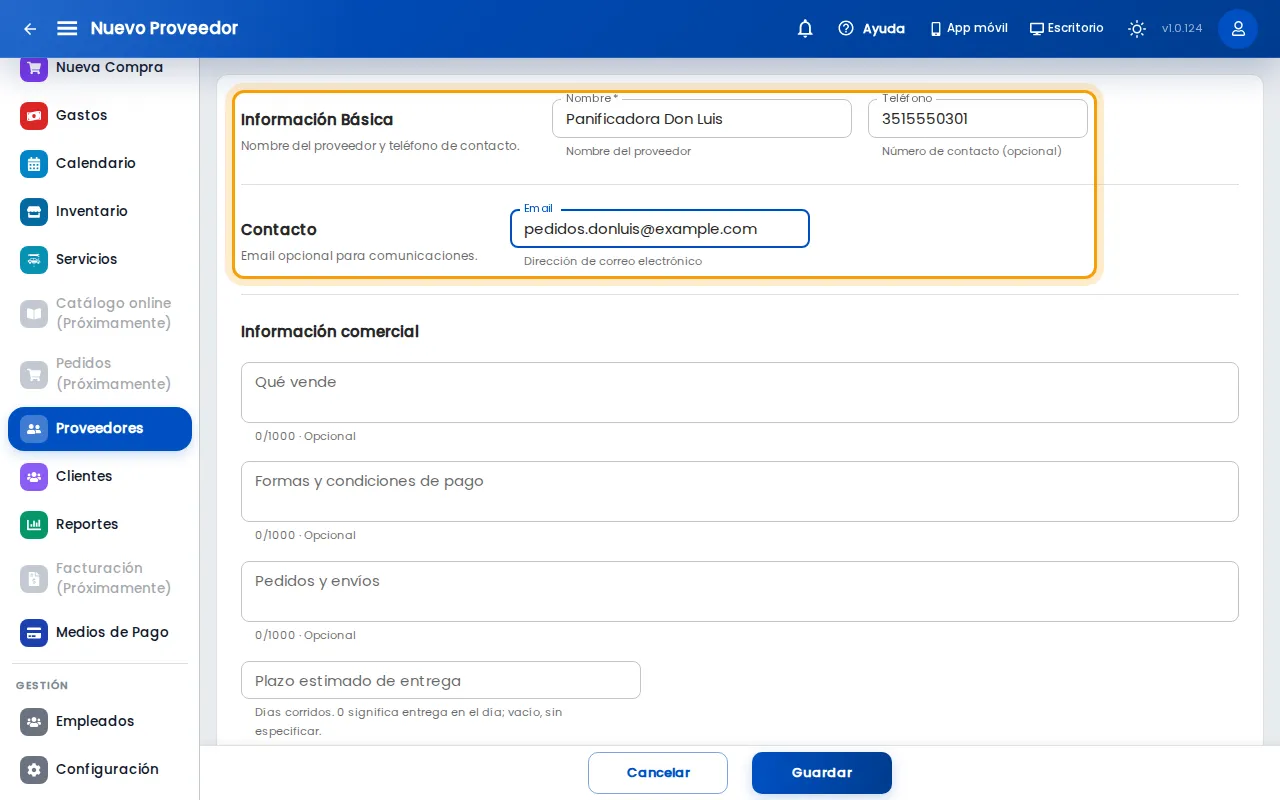Click the Reportes chart icon
This screenshot has width=1280, height=800.
tap(34, 524)
